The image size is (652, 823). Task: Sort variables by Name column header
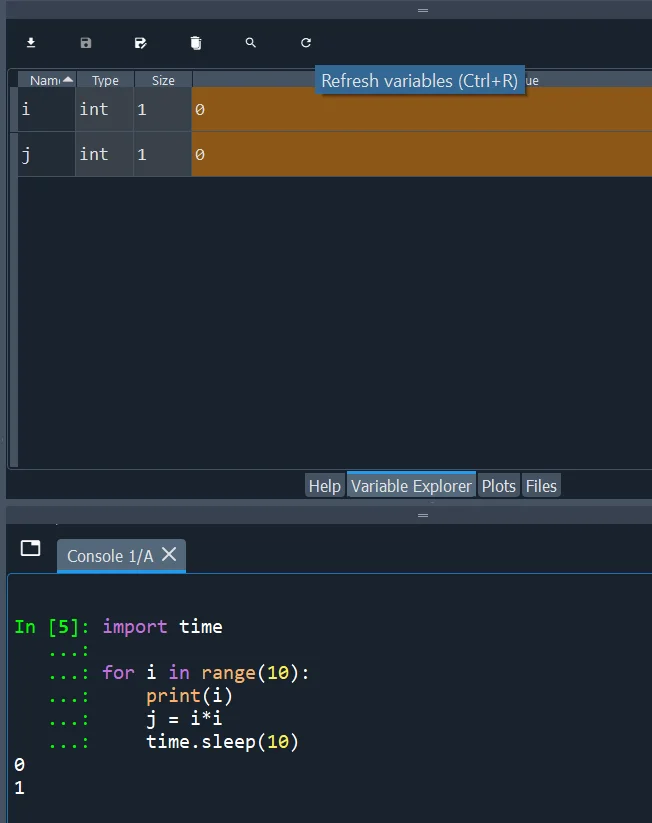coord(46,80)
